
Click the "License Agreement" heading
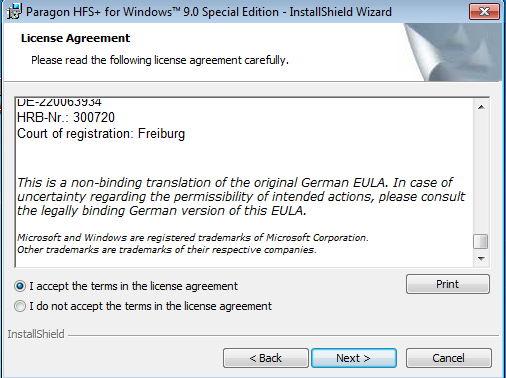pyautogui.click(x=75, y=38)
